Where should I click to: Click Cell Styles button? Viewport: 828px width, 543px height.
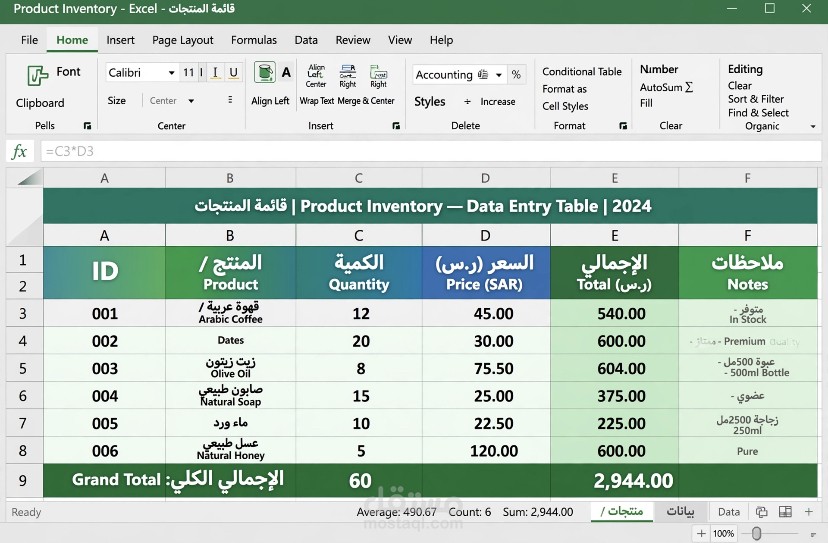click(x=565, y=106)
